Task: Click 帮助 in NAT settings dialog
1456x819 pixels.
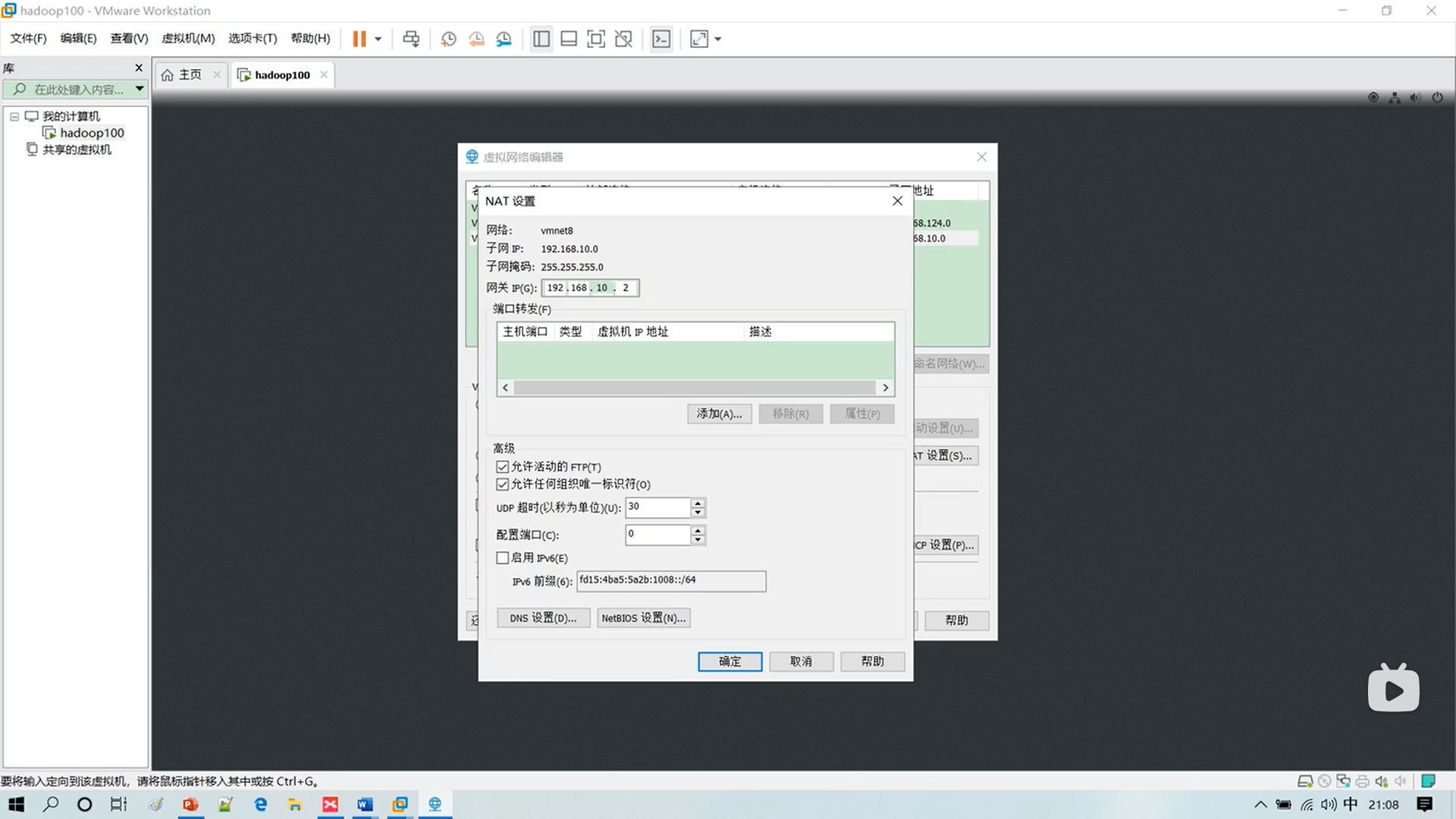Action: coord(872,661)
